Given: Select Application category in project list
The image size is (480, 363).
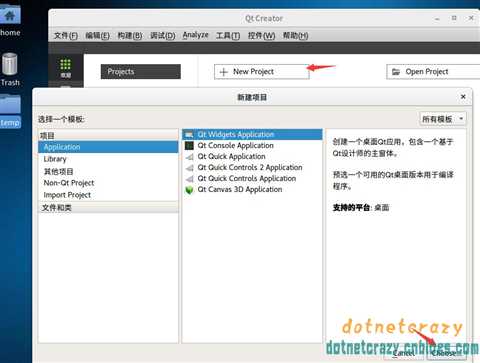Looking at the screenshot, I should click(108, 147).
